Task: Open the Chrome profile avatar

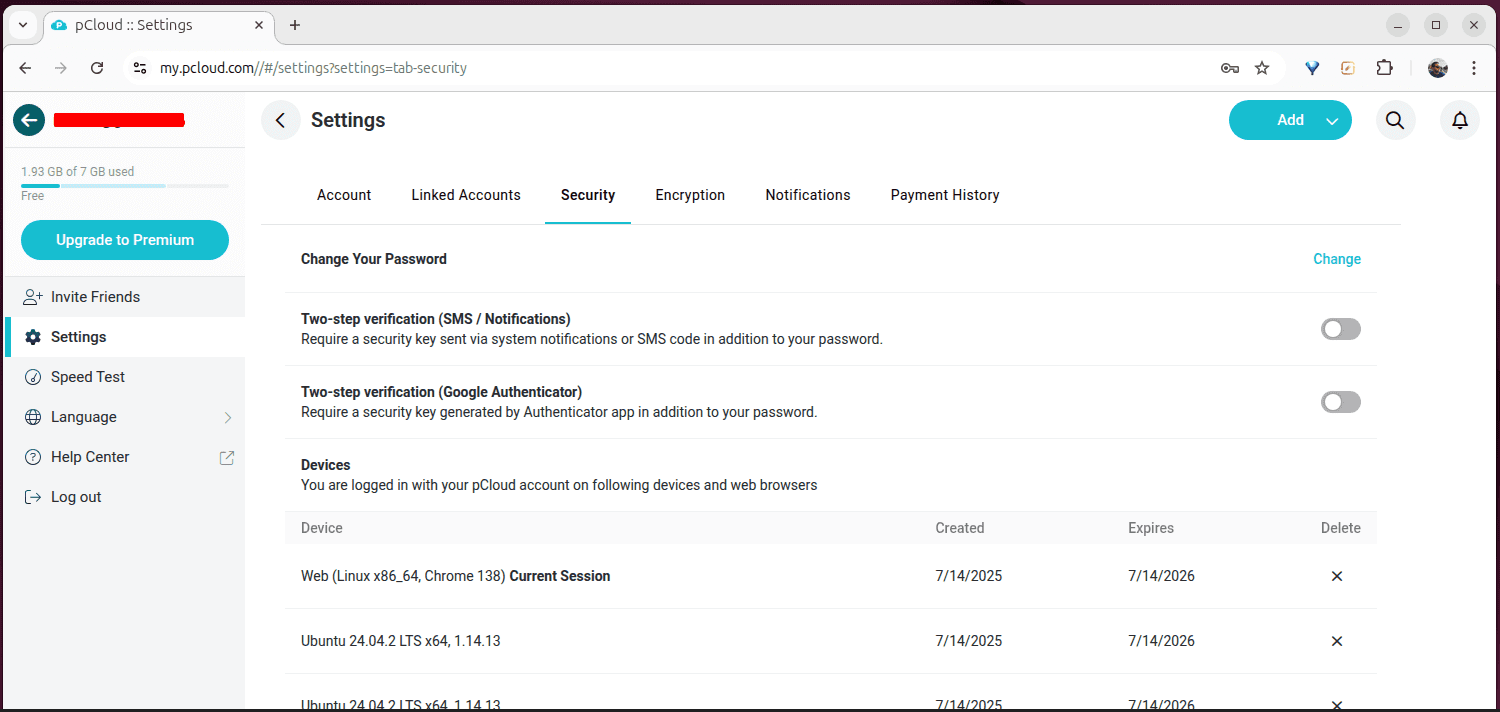Action: click(x=1438, y=68)
